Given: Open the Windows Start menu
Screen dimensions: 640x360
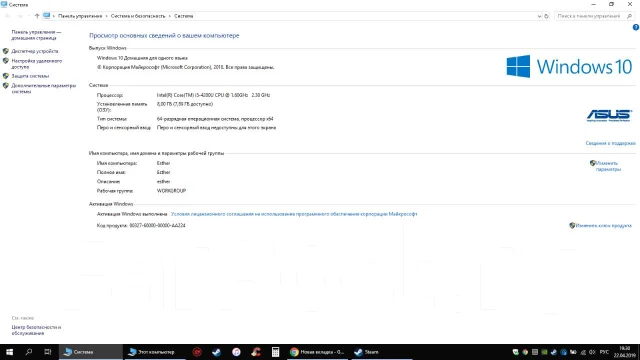Looking at the screenshot, I should pos(9,352).
